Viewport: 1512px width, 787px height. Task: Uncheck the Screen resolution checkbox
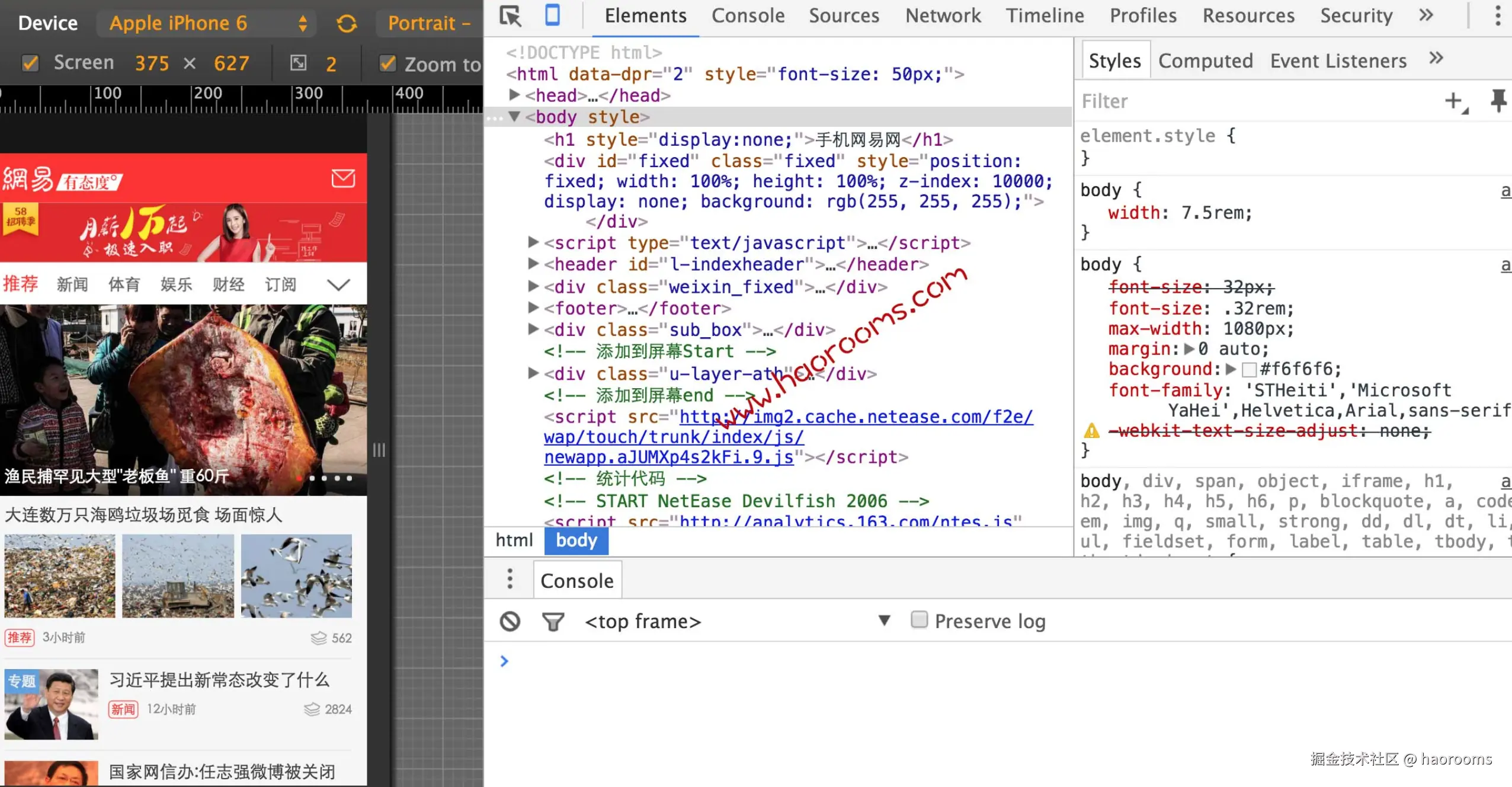pyautogui.click(x=30, y=63)
